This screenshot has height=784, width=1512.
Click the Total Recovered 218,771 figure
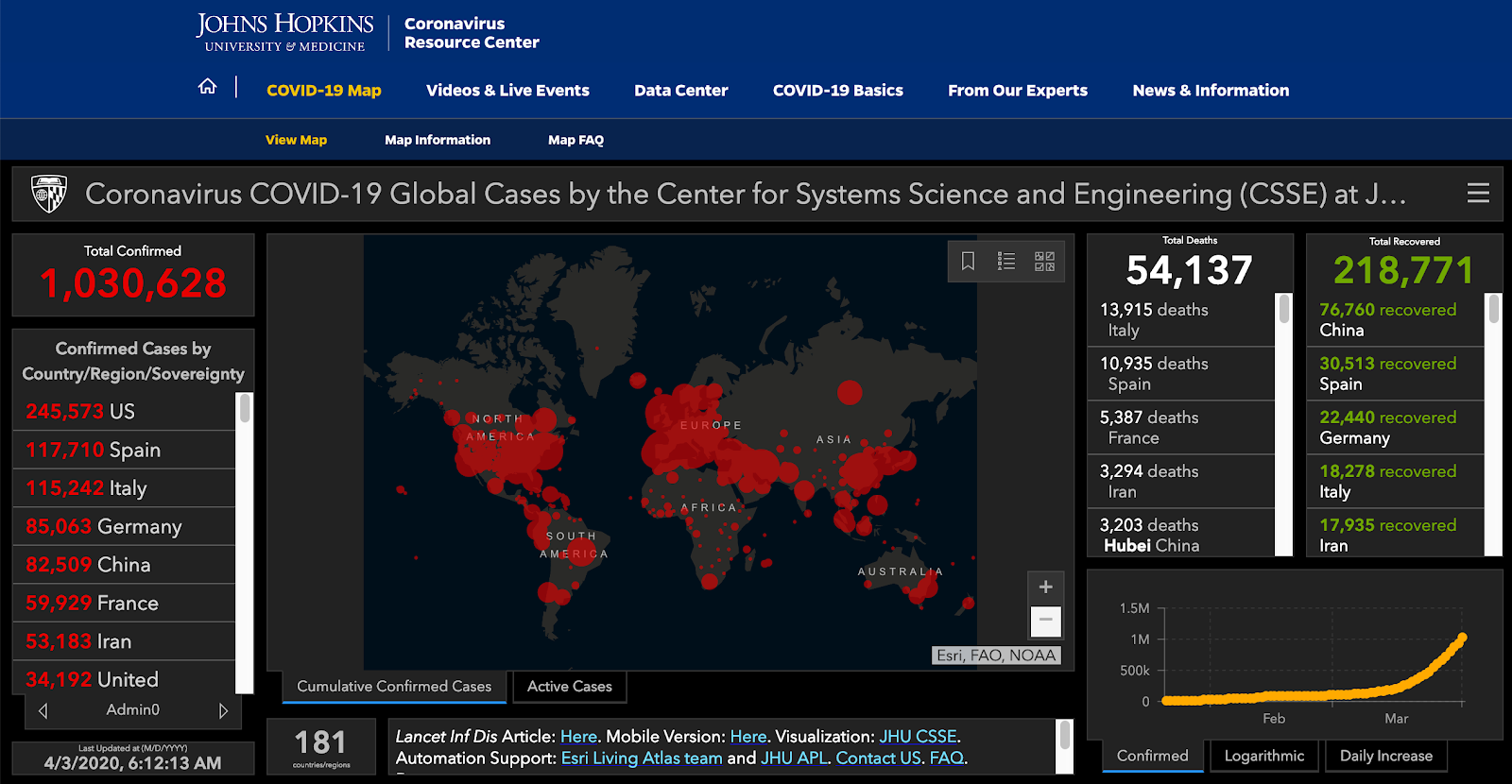tap(1403, 271)
